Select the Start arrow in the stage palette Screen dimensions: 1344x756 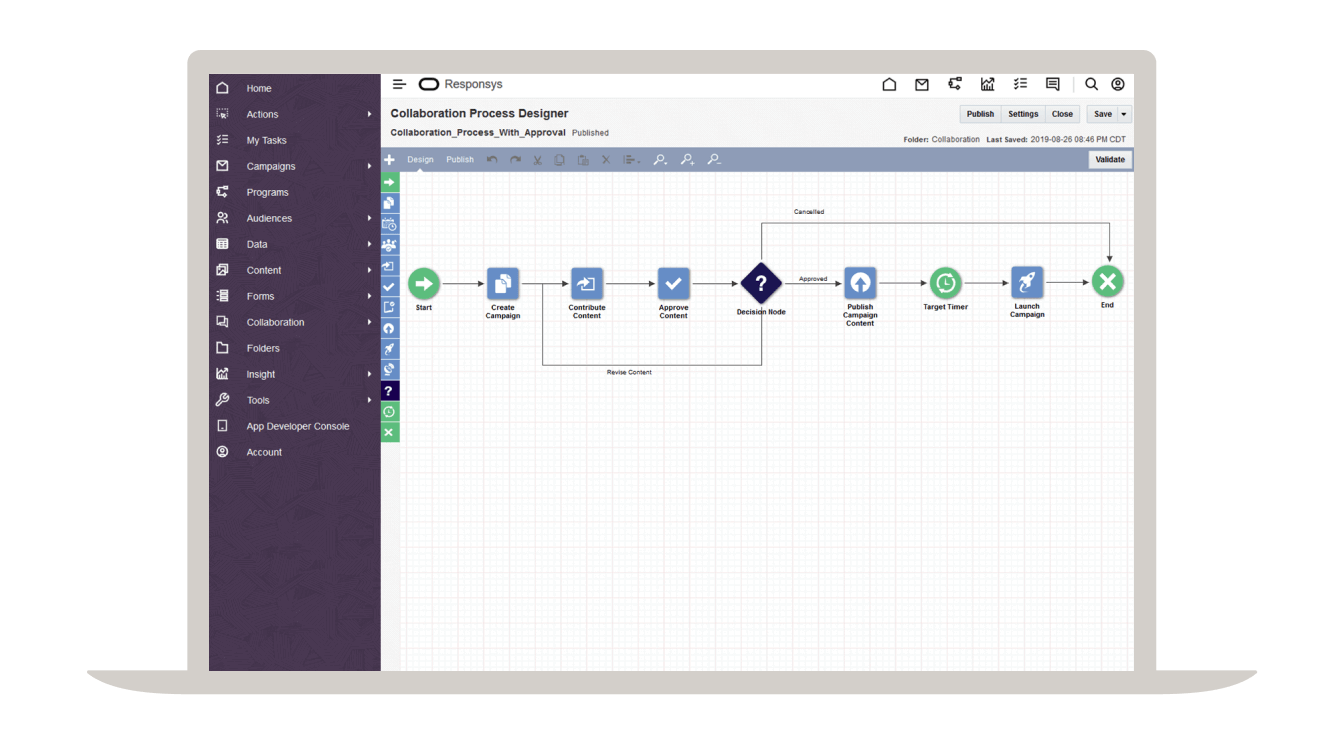pos(390,182)
